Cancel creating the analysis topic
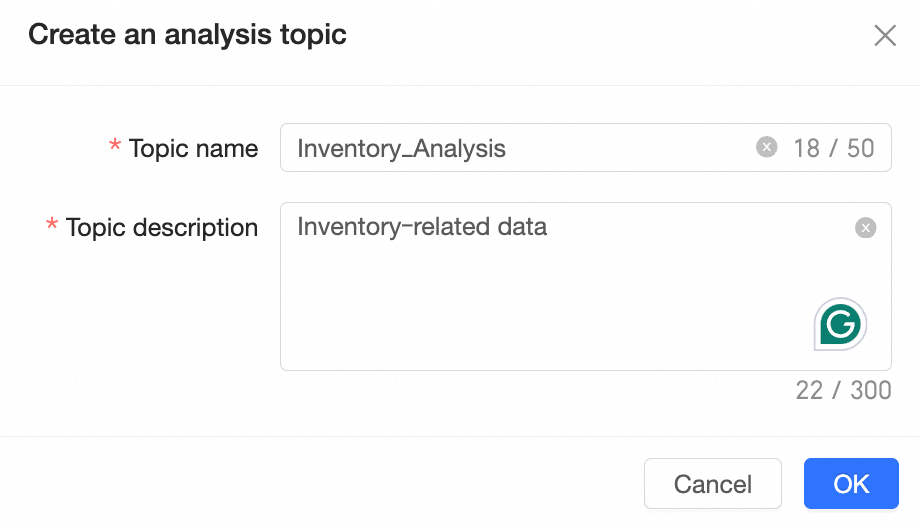 [x=712, y=484]
